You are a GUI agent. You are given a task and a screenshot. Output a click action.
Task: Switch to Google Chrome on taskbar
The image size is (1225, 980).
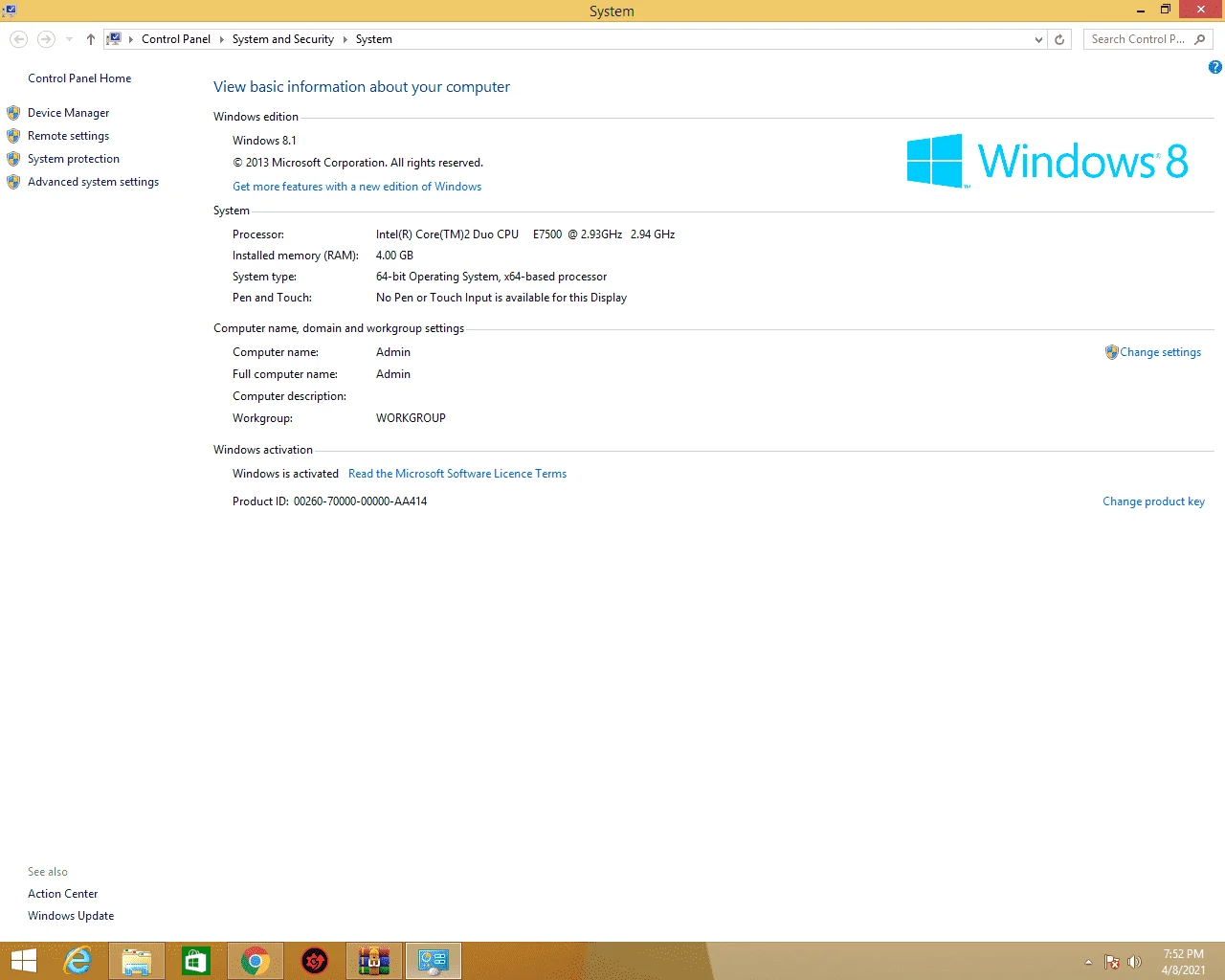pyautogui.click(x=256, y=961)
